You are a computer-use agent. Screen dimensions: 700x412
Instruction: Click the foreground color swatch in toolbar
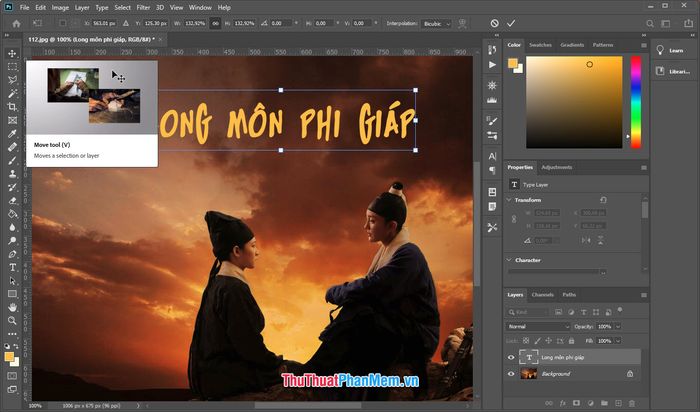(9, 356)
